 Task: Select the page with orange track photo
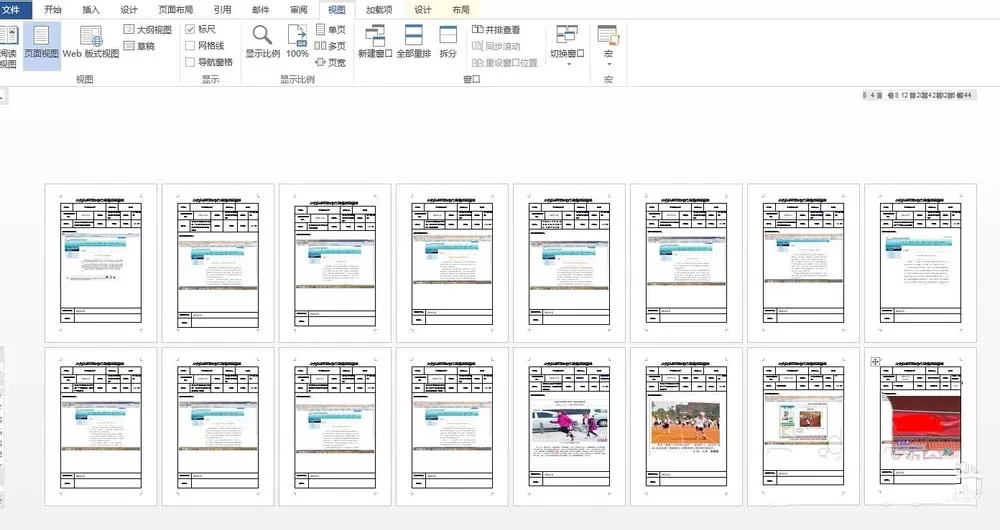click(x=686, y=427)
